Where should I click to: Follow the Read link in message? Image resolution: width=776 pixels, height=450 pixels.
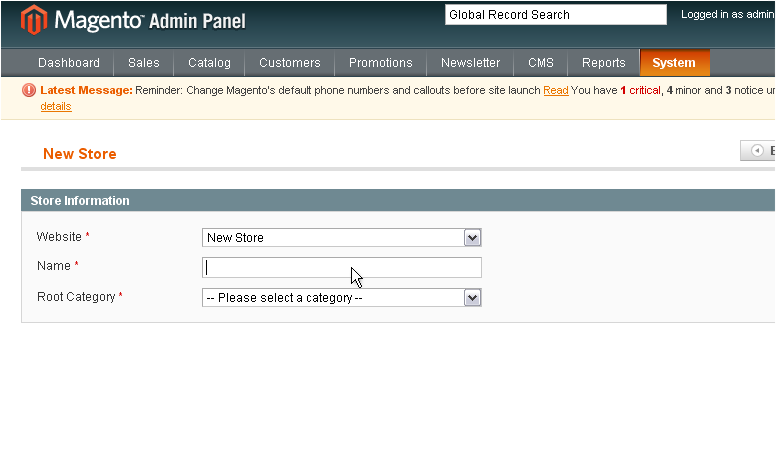tap(556, 91)
